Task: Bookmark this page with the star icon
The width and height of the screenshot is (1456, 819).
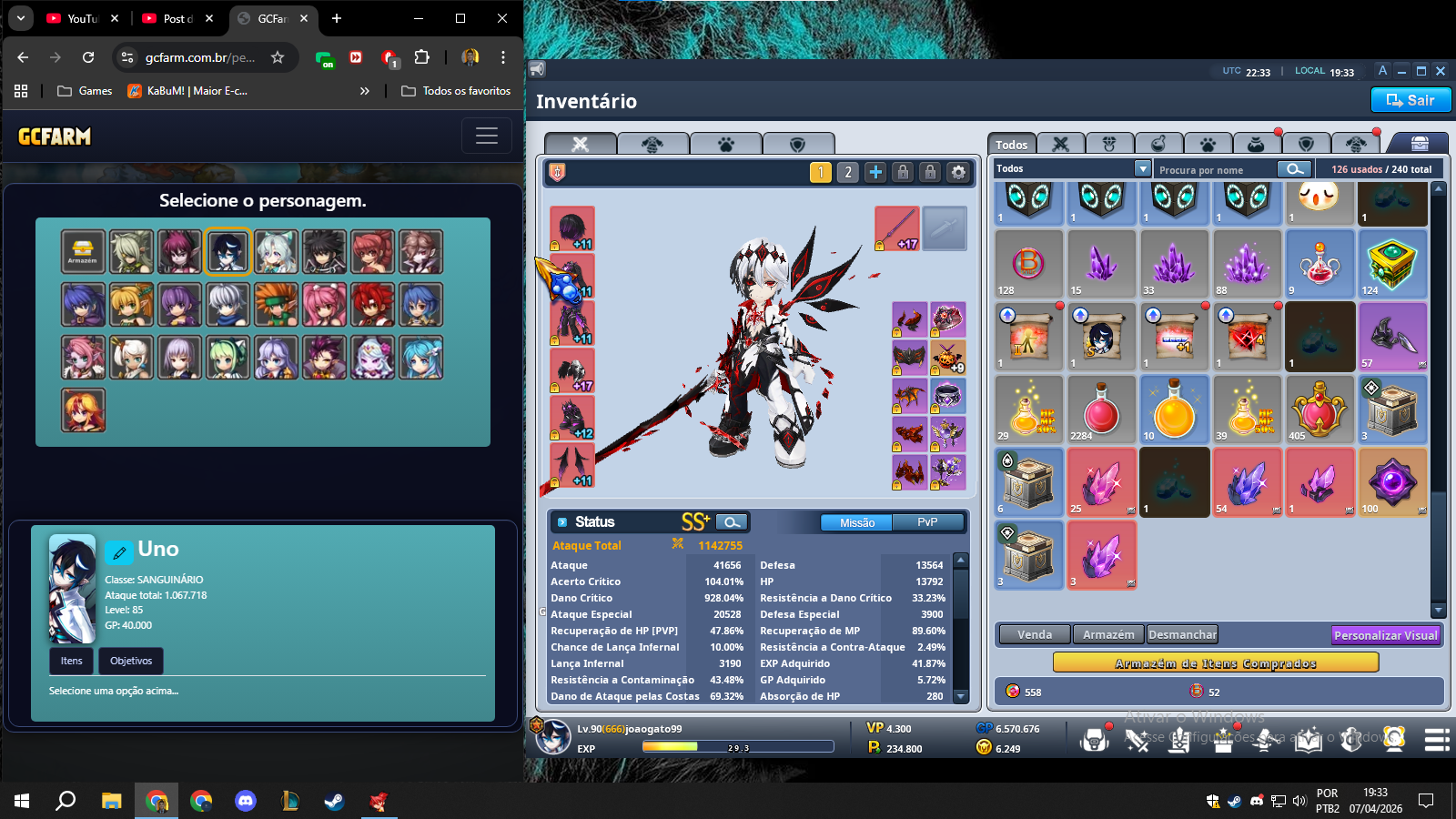Action: 278,57
